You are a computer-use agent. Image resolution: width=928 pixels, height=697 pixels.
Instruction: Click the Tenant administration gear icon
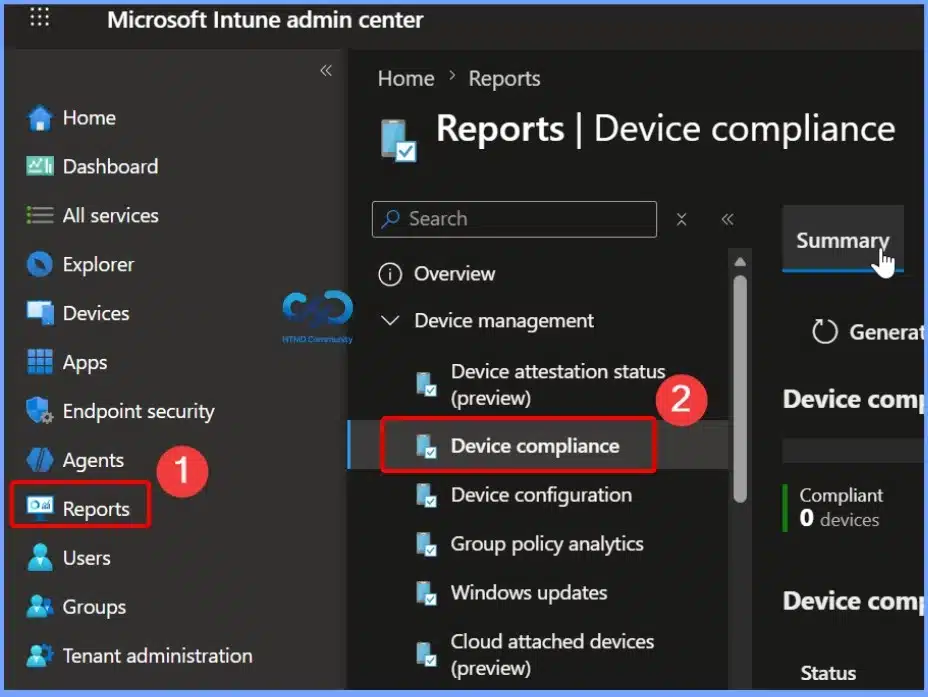(40, 656)
